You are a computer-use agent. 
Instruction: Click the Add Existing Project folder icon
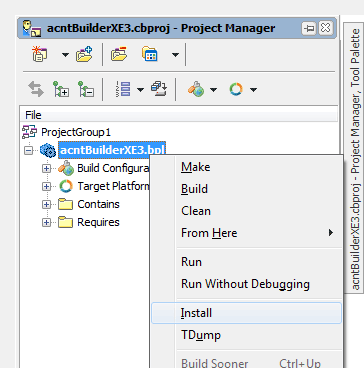tap(84, 54)
